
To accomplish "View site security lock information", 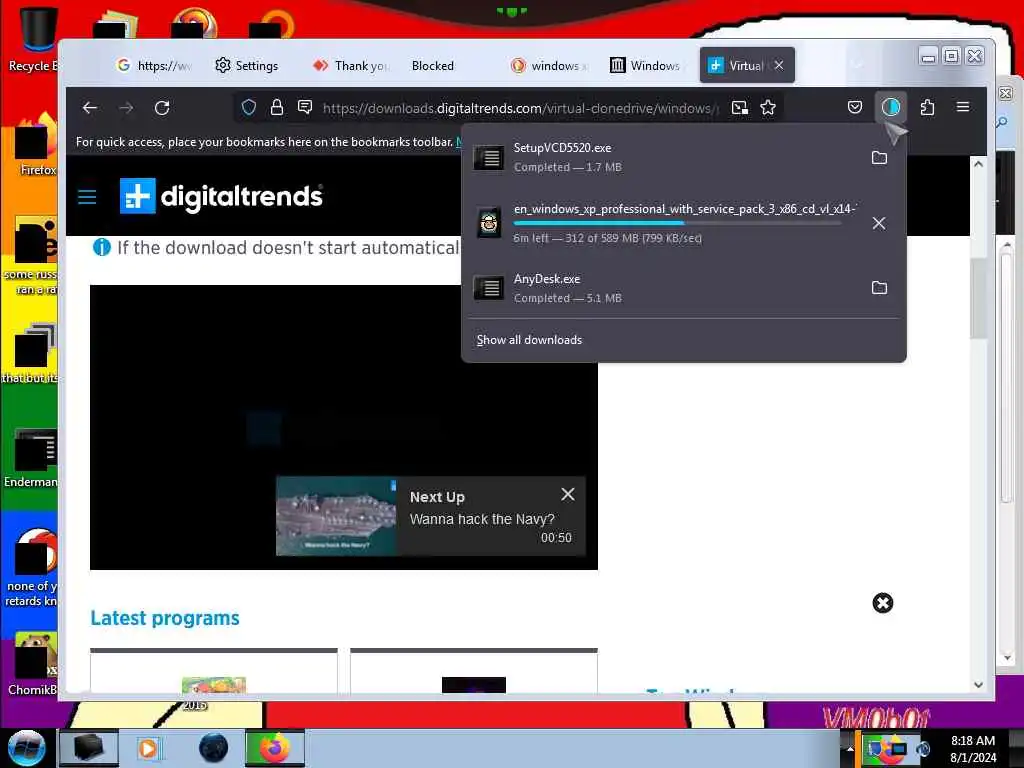I will tap(277, 108).
